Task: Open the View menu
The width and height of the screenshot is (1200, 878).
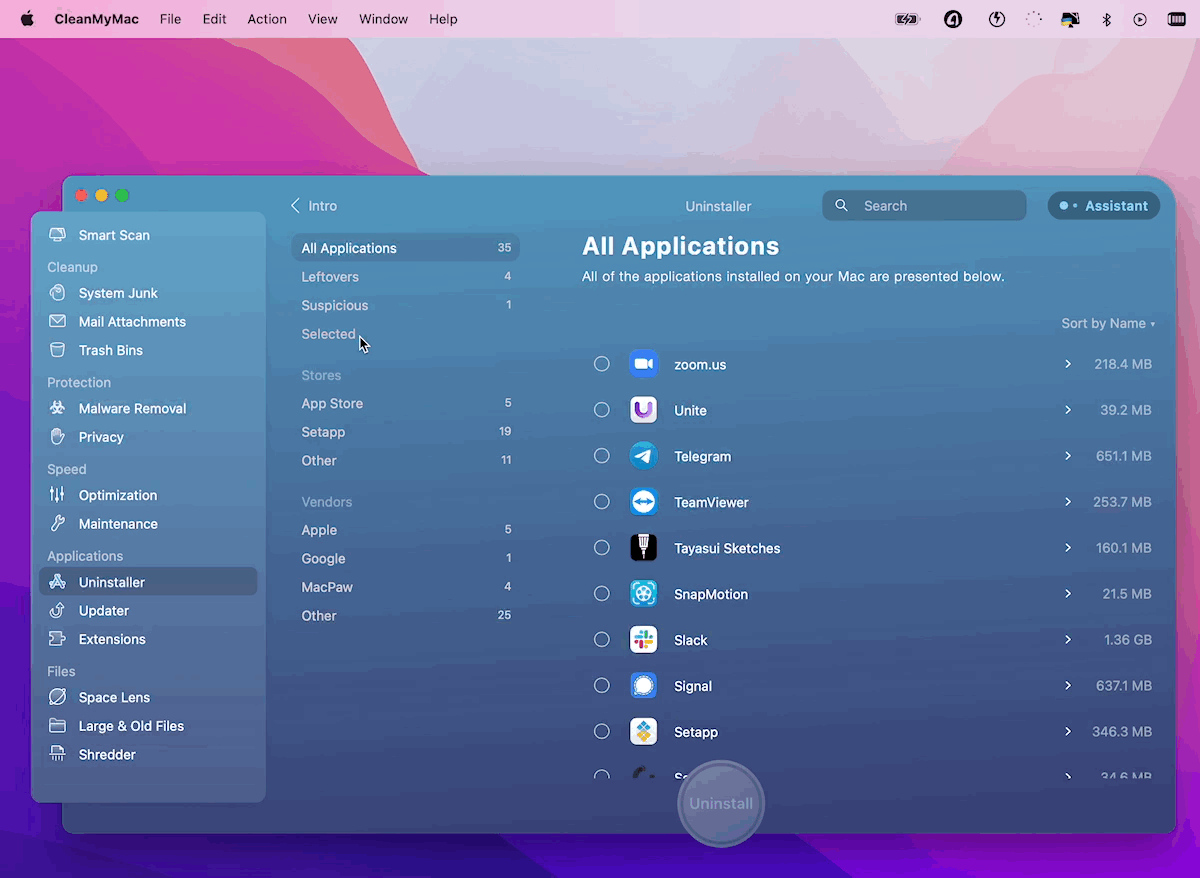Action: [323, 19]
